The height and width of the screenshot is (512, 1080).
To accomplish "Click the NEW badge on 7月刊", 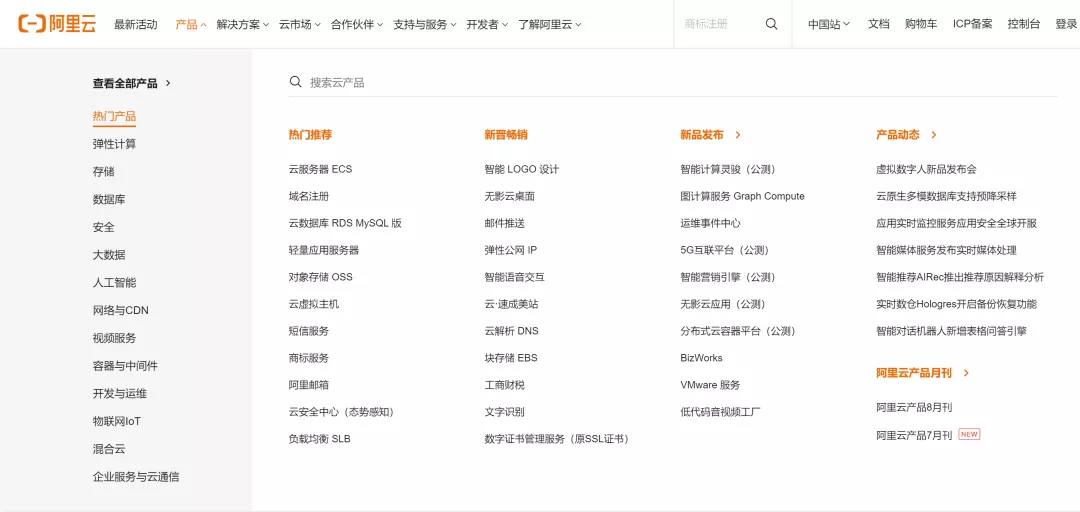I will point(969,434).
